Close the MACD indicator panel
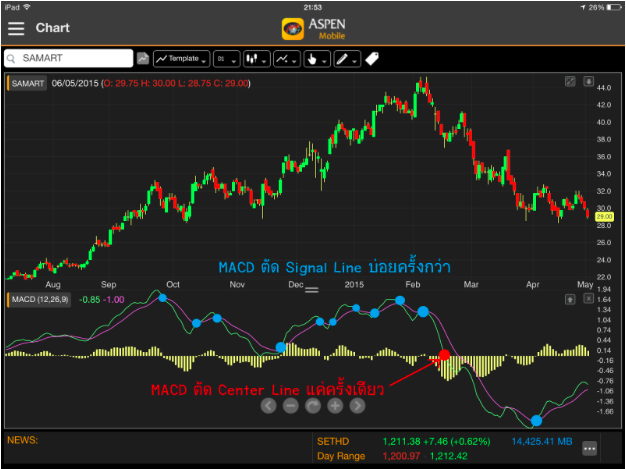 589,298
